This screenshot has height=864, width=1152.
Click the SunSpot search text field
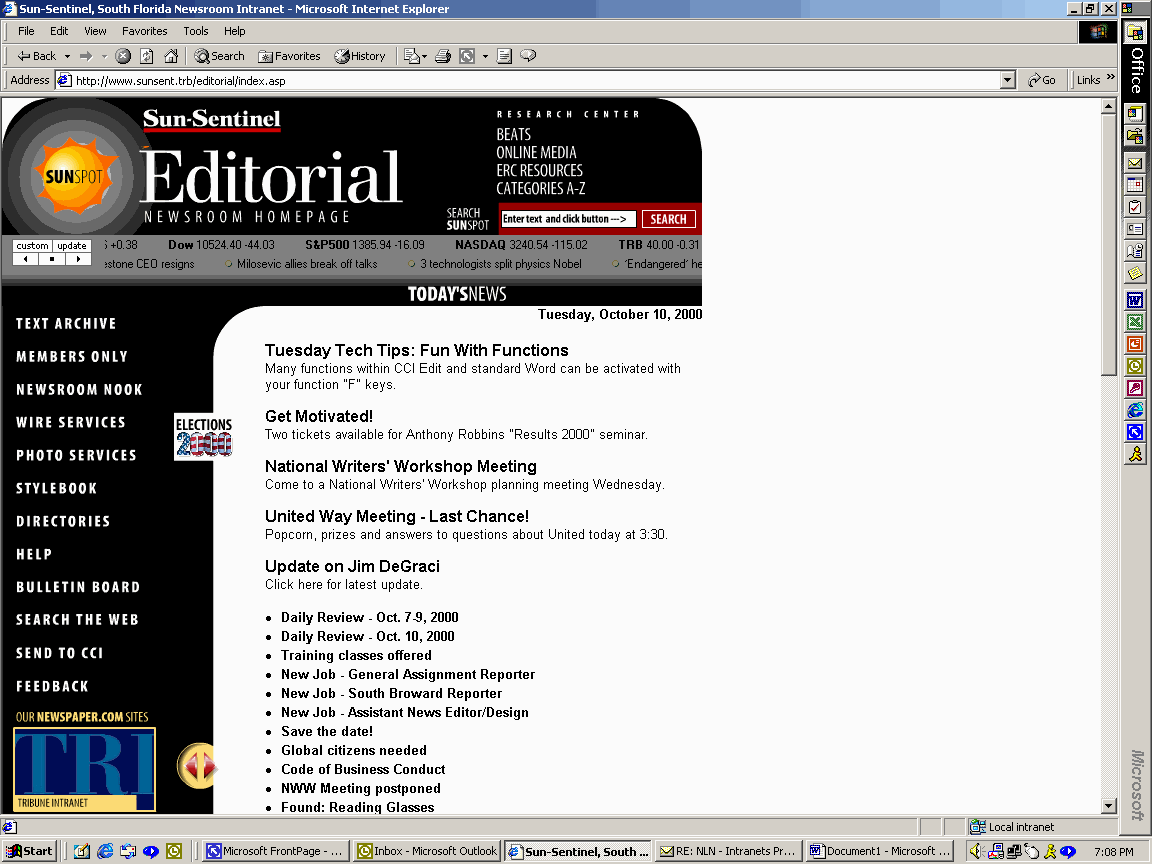pos(568,219)
